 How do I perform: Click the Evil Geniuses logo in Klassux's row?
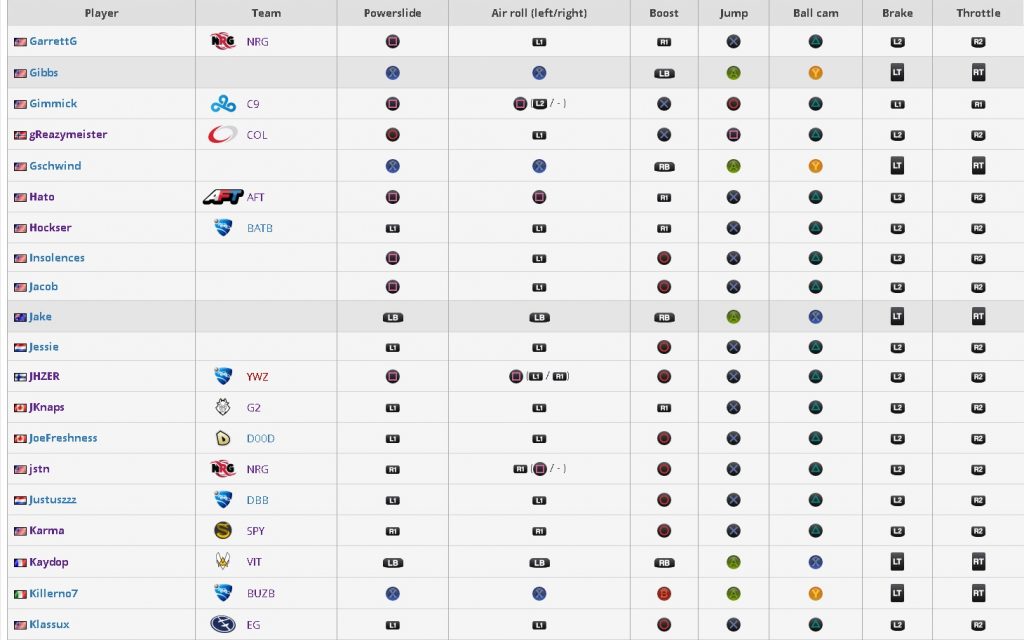click(x=223, y=624)
